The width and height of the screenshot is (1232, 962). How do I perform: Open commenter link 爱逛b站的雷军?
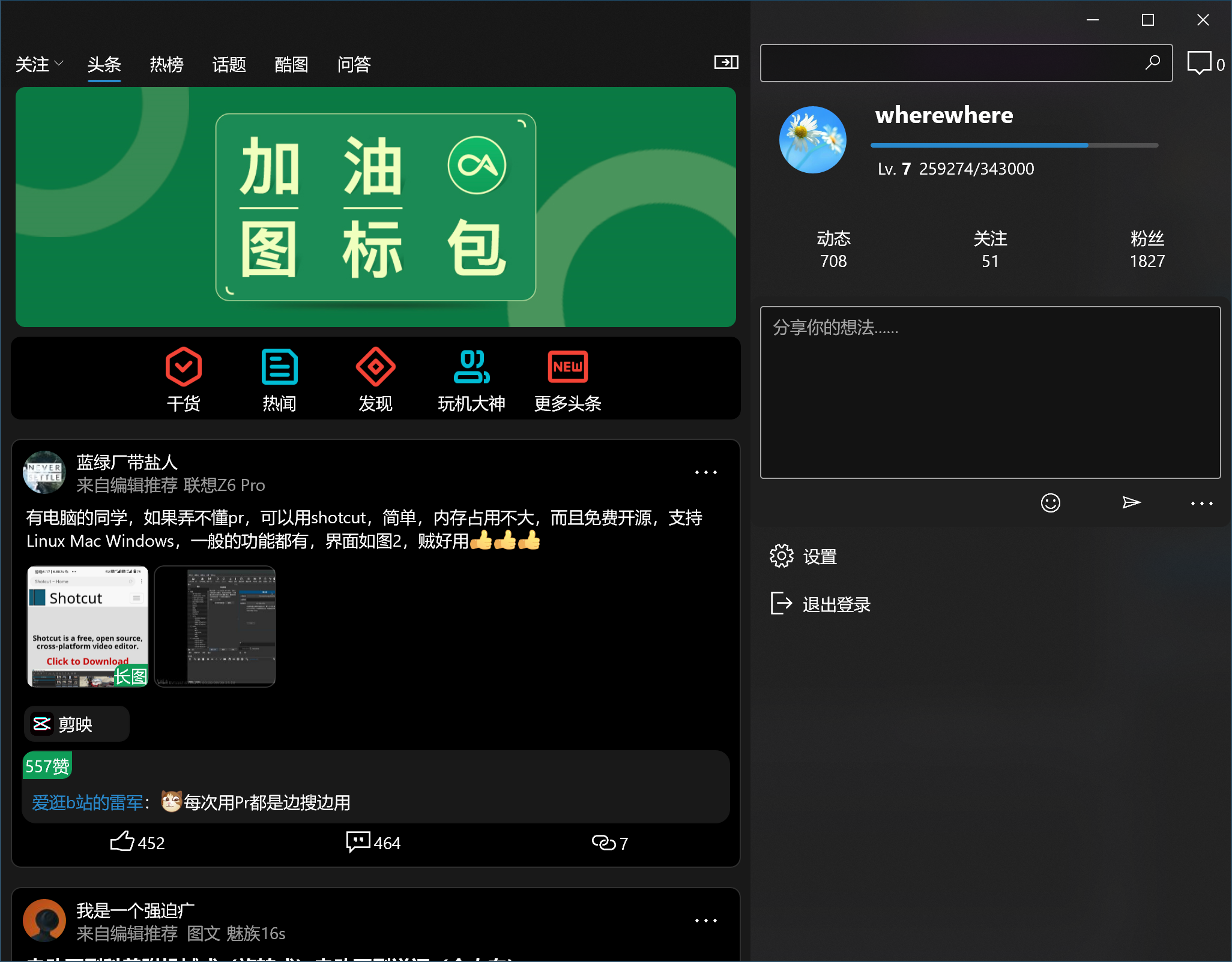(87, 802)
